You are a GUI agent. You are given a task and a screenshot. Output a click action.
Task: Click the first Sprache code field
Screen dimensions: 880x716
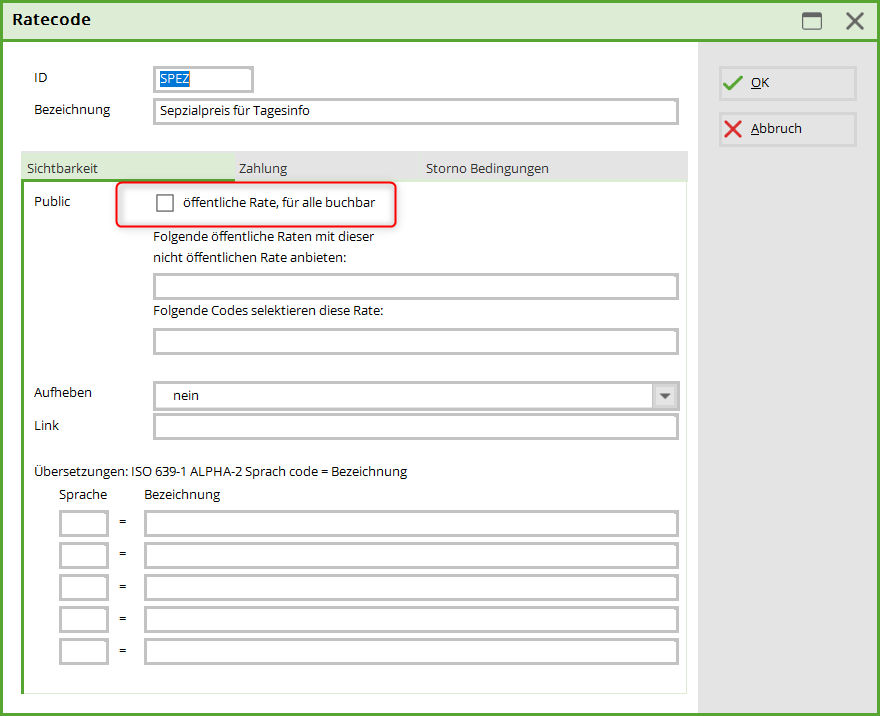(x=84, y=523)
